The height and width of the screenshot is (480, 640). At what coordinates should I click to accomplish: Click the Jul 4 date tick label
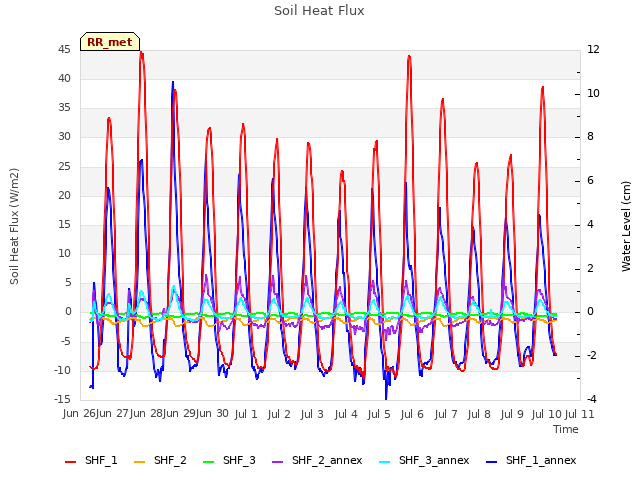[x=346, y=414]
